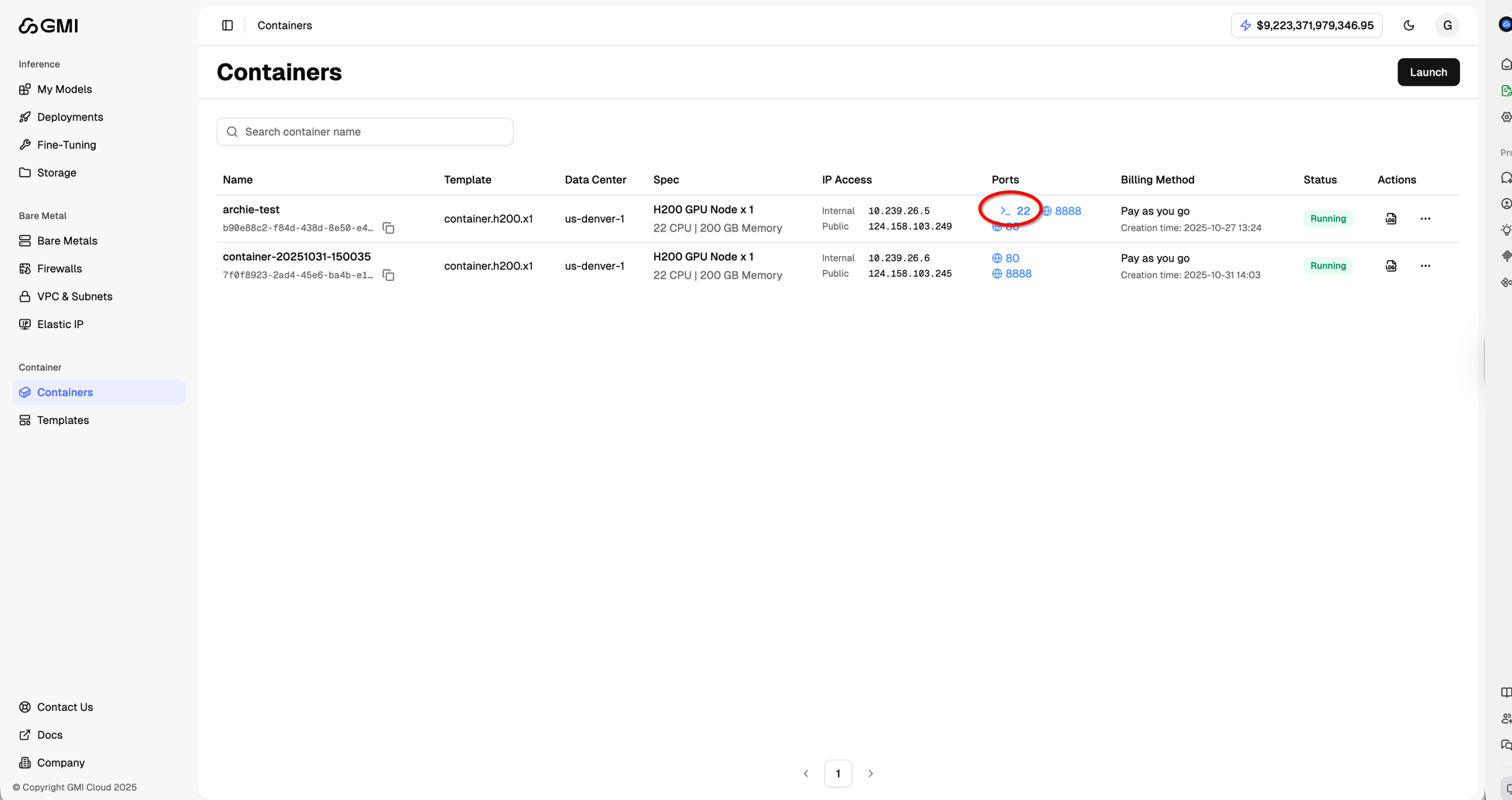Viewport: 1512px width, 800px height.
Task: Click the Containers breadcrumb
Action: pyautogui.click(x=285, y=26)
